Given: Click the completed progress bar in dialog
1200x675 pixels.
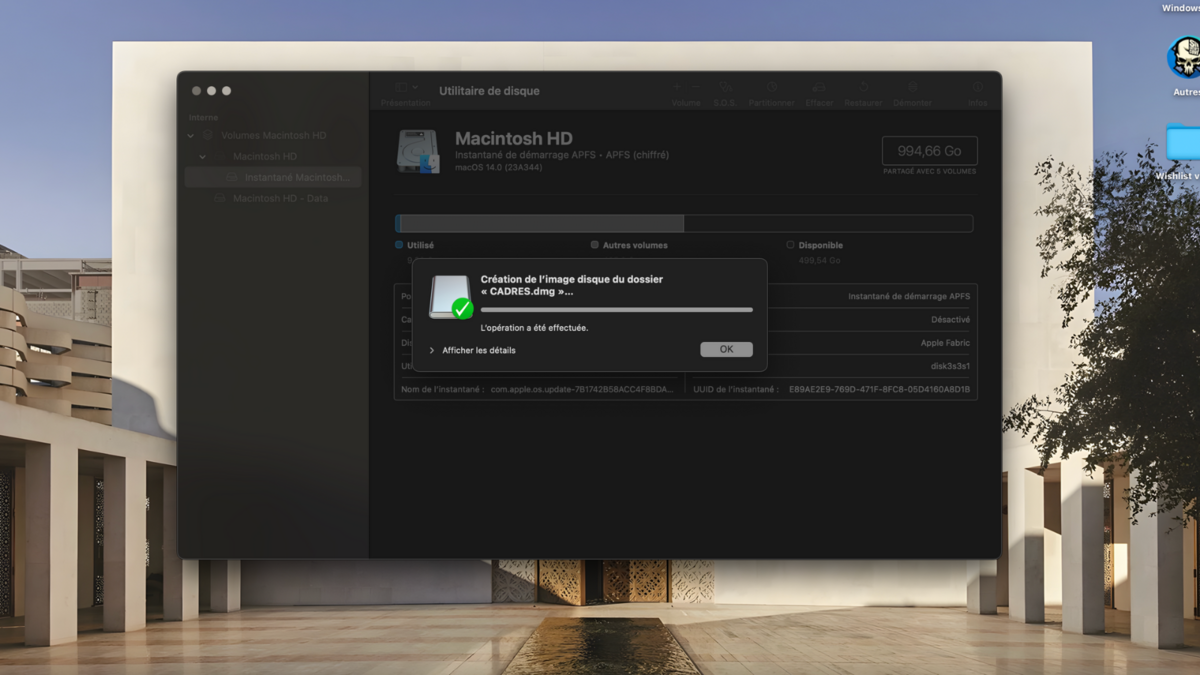Looking at the screenshot, I should (616, 310).
